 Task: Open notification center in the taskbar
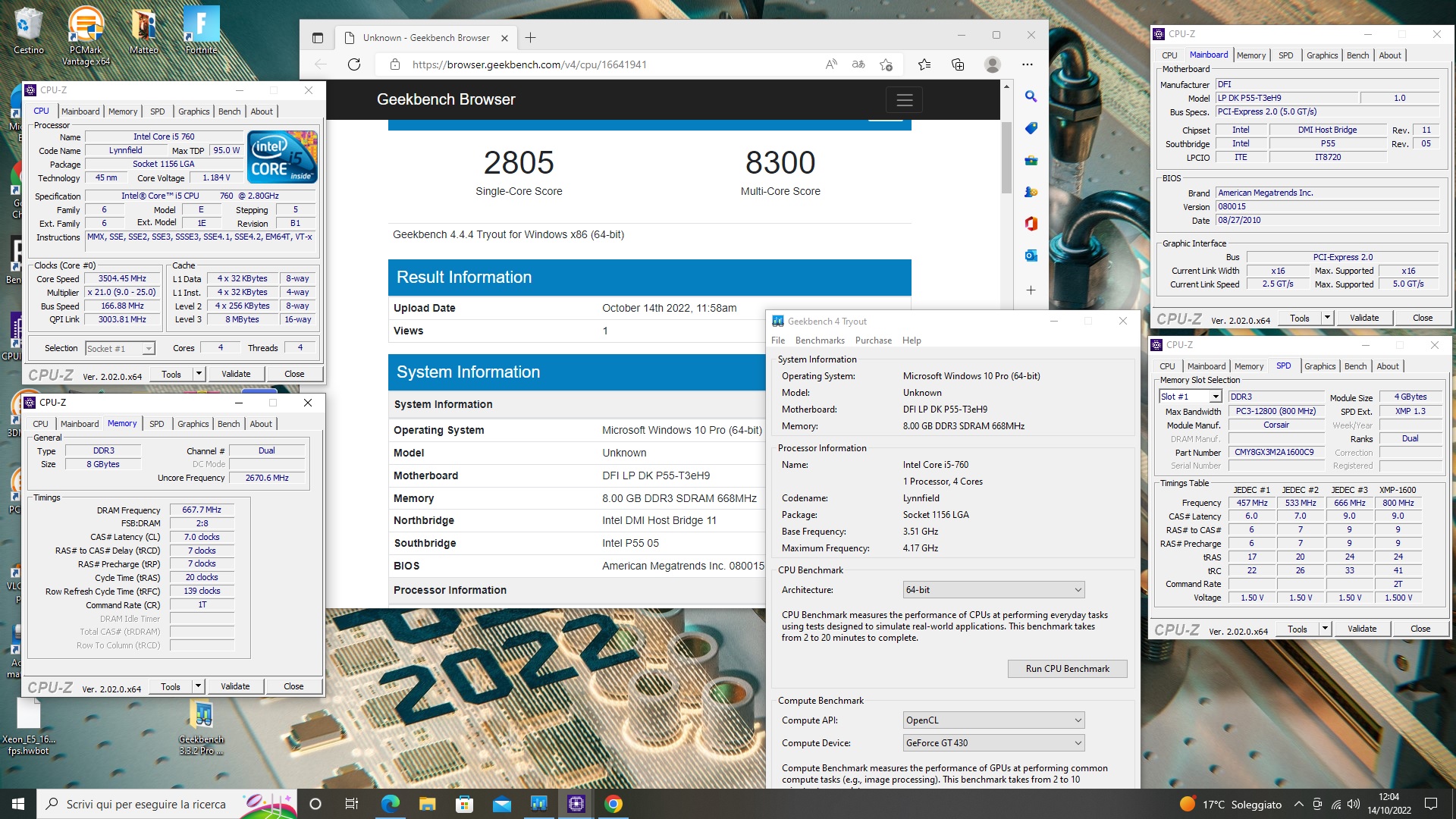[x=1431, y=804]
